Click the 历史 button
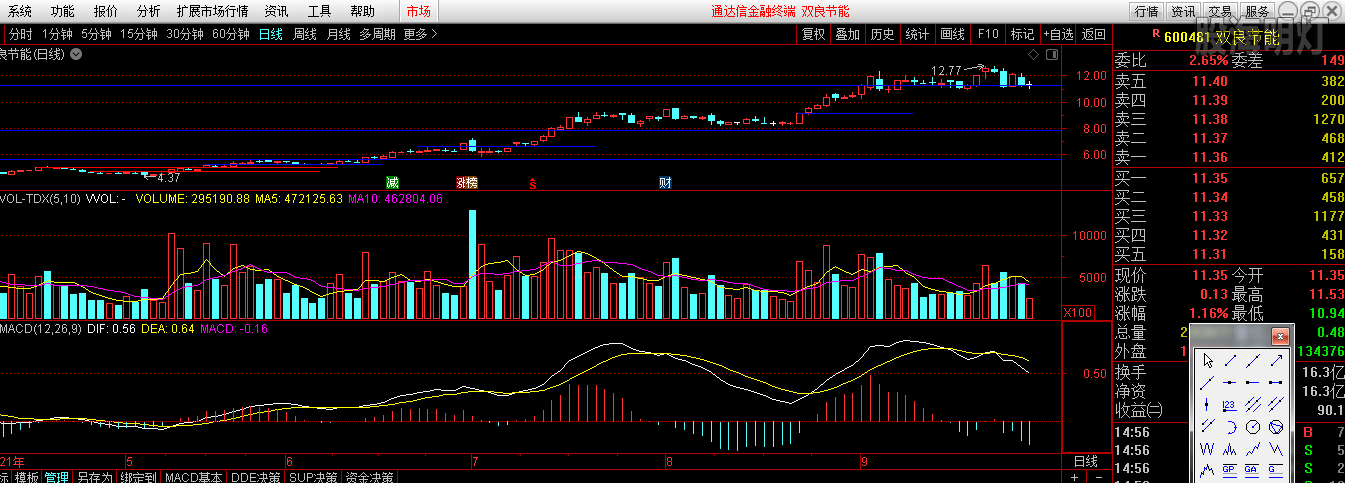 click(x=882, y=34)
